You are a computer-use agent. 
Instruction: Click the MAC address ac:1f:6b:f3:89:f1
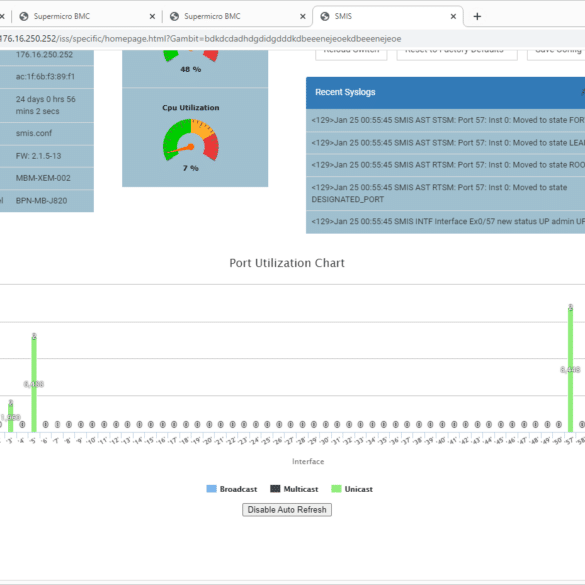[x=45, y=77]
